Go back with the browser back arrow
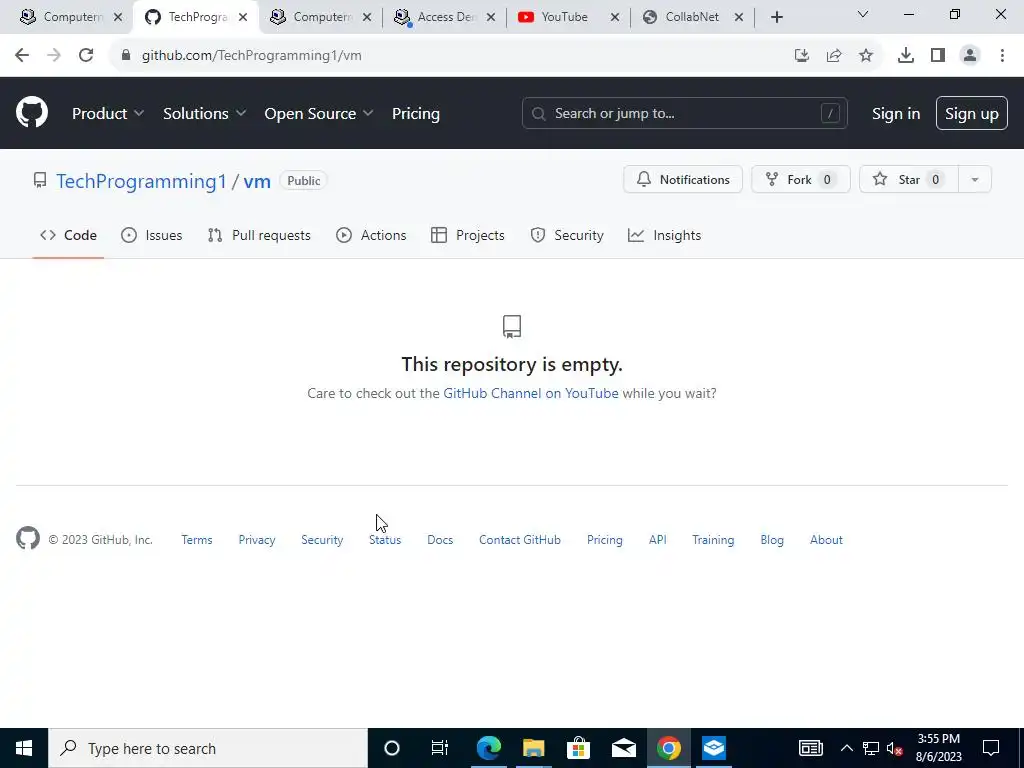This screenshot has height=768, width=1024. (22, 56)
